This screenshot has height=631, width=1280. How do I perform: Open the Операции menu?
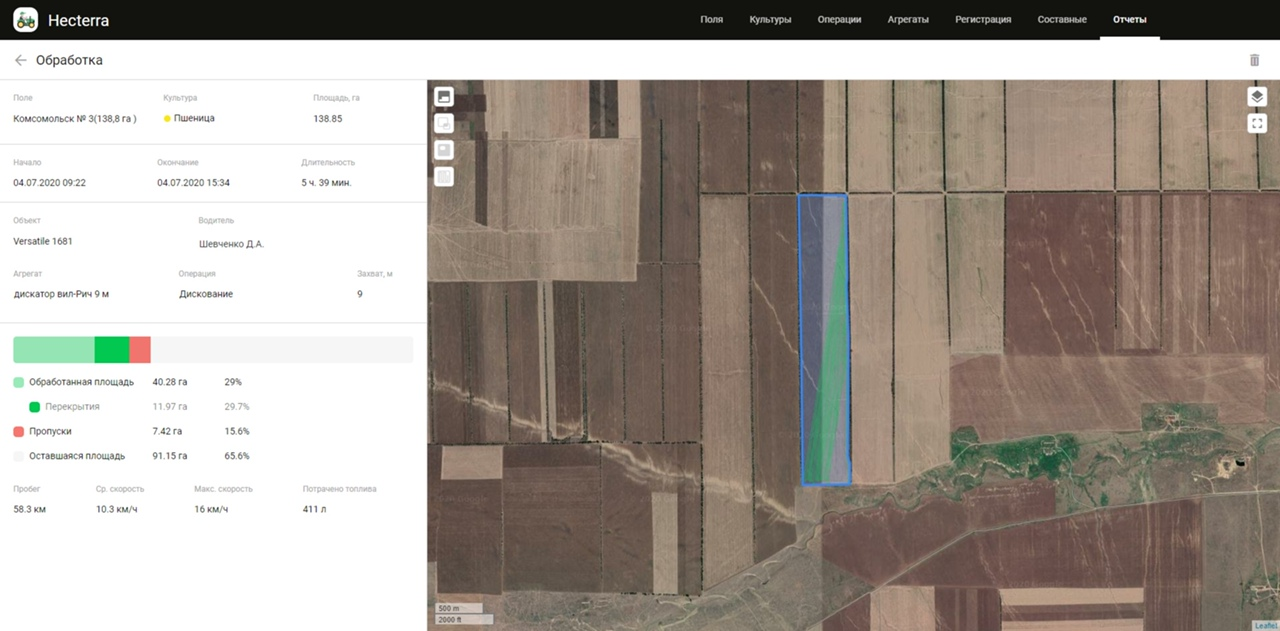[x=839, y=18]
